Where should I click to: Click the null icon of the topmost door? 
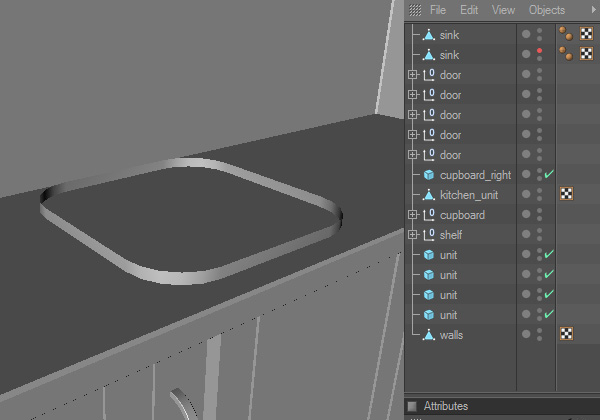(429, 75)
